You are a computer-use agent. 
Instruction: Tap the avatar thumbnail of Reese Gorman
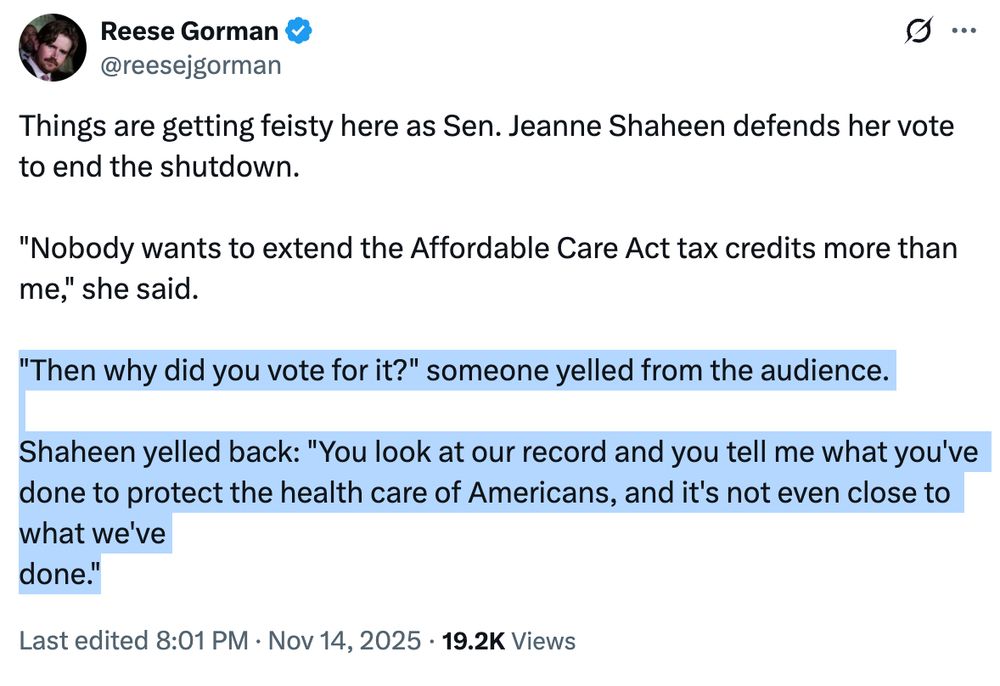(x=51, y=45)
